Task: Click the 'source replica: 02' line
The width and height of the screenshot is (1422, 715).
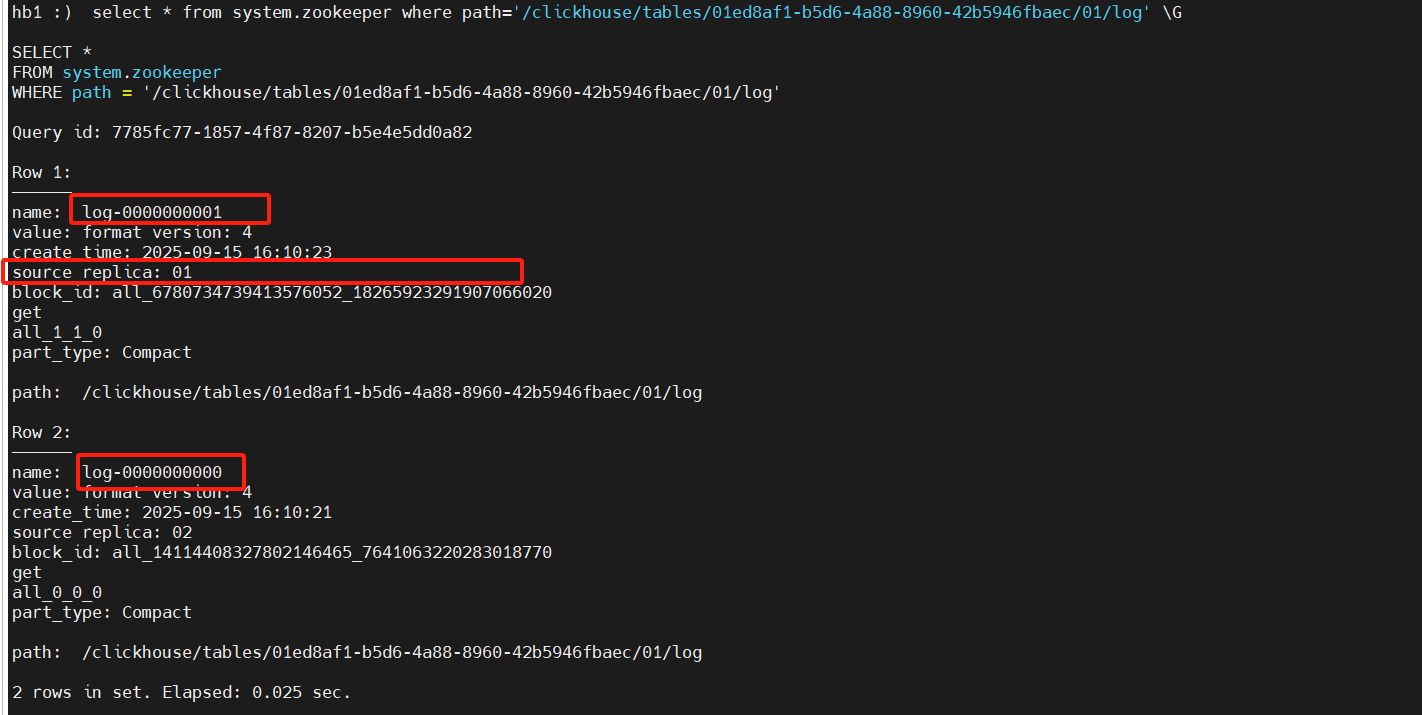Action: tap(102, 533)
